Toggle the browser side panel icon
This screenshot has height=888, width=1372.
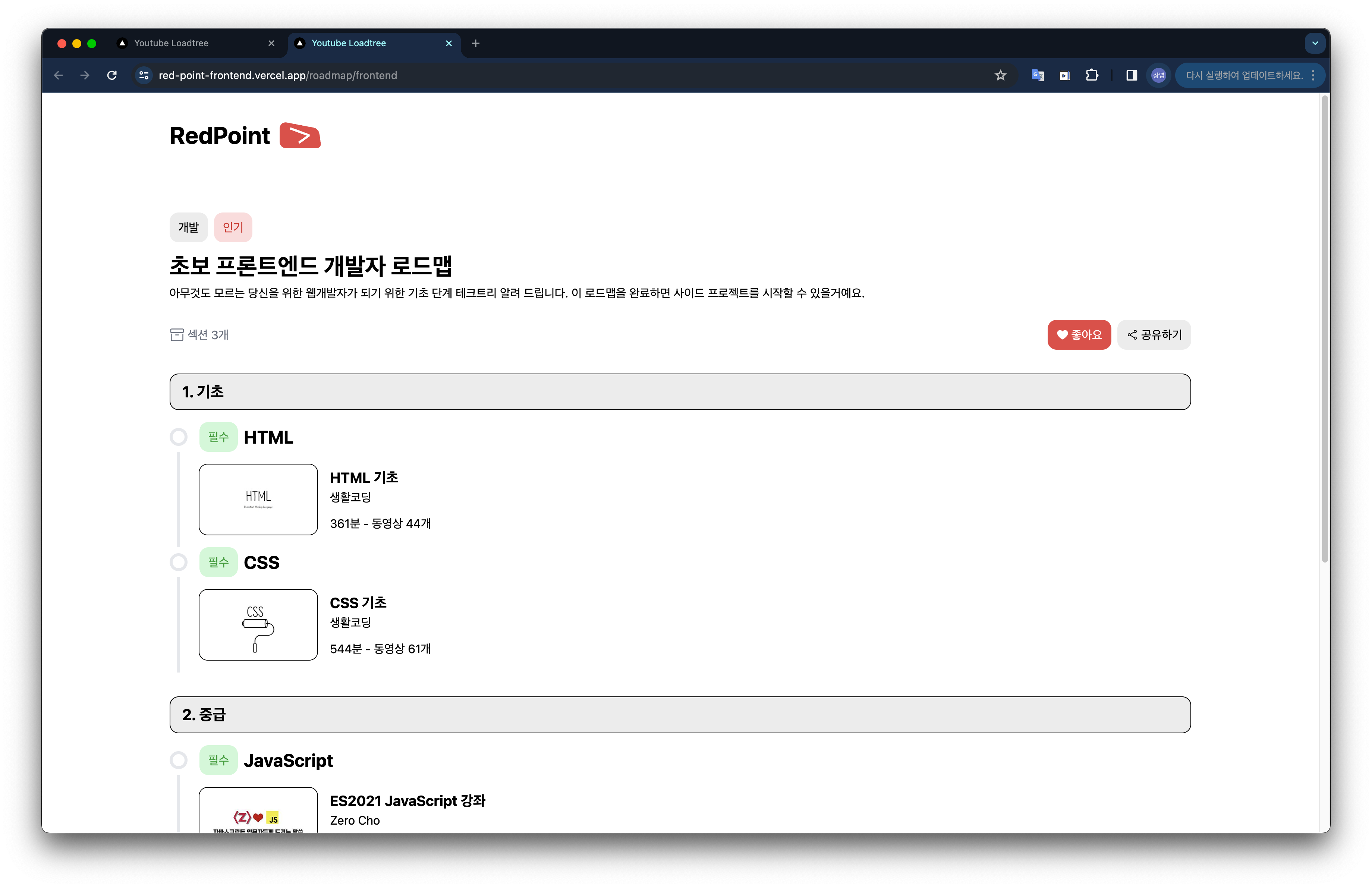click(x=1131, y=75)
